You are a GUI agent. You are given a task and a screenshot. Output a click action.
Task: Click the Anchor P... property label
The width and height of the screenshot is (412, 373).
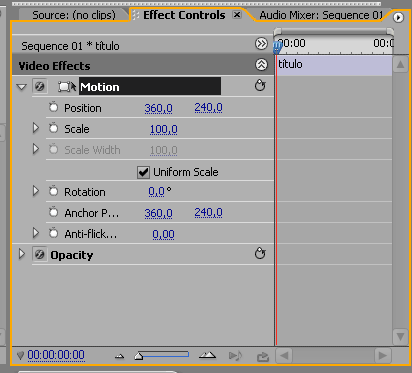point(92,213)
